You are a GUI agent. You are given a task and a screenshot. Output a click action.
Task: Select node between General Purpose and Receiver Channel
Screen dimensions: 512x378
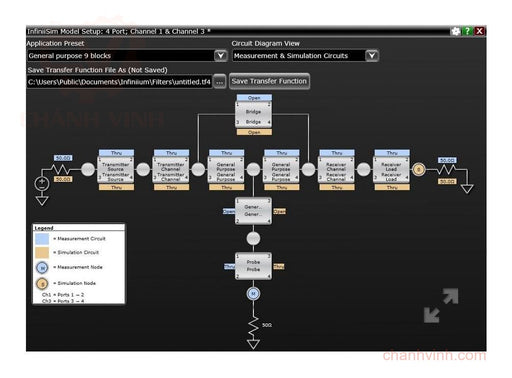click(309, 170)
